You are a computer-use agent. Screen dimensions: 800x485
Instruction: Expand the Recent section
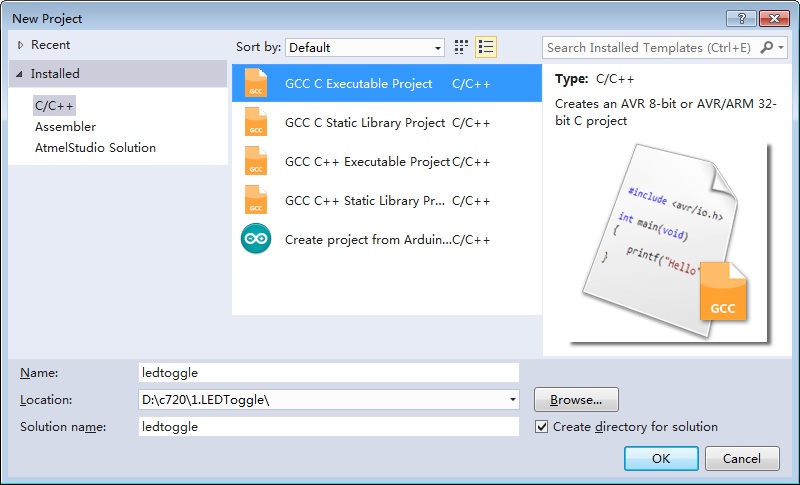click(x=20, y=45)
